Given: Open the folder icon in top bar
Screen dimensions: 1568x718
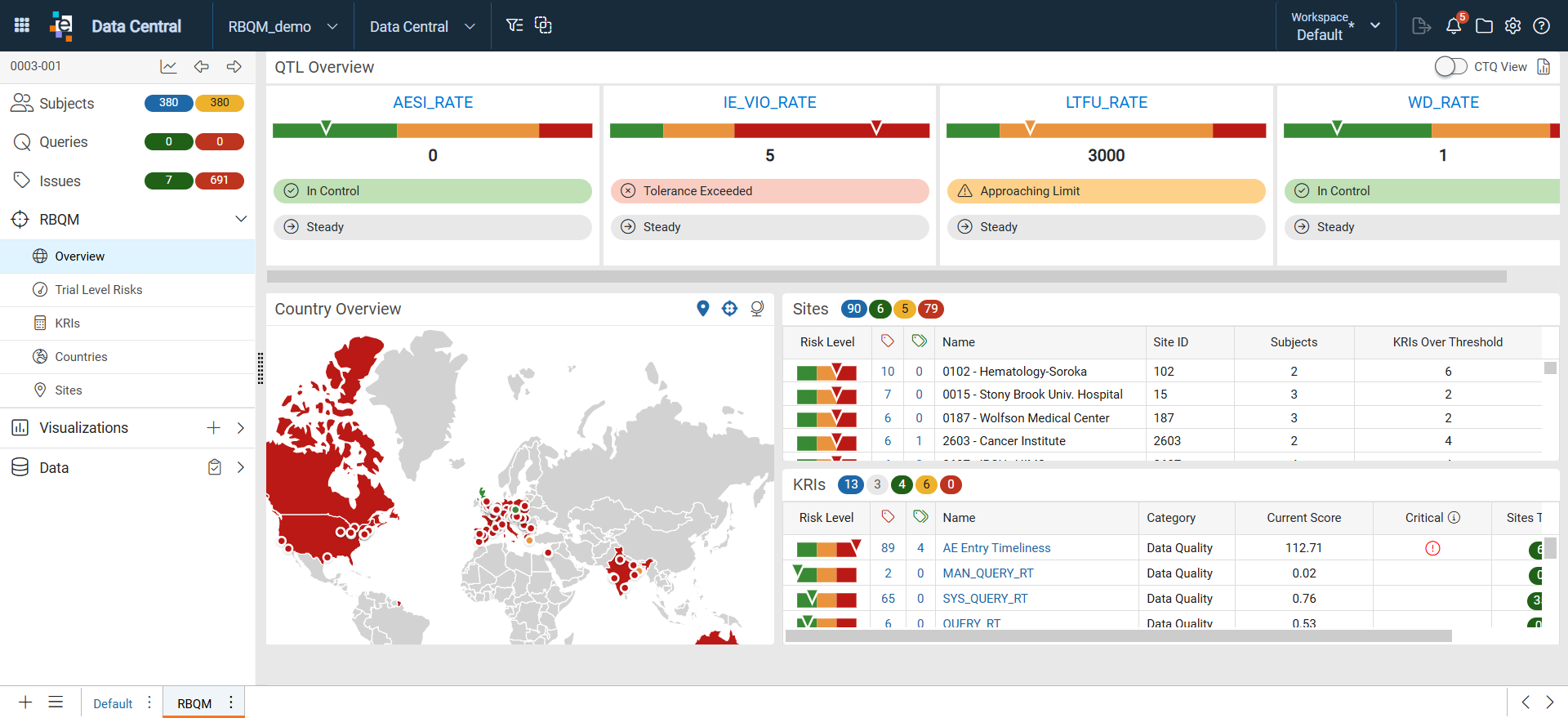Looking at the screenshot, I should [1484, 26].
